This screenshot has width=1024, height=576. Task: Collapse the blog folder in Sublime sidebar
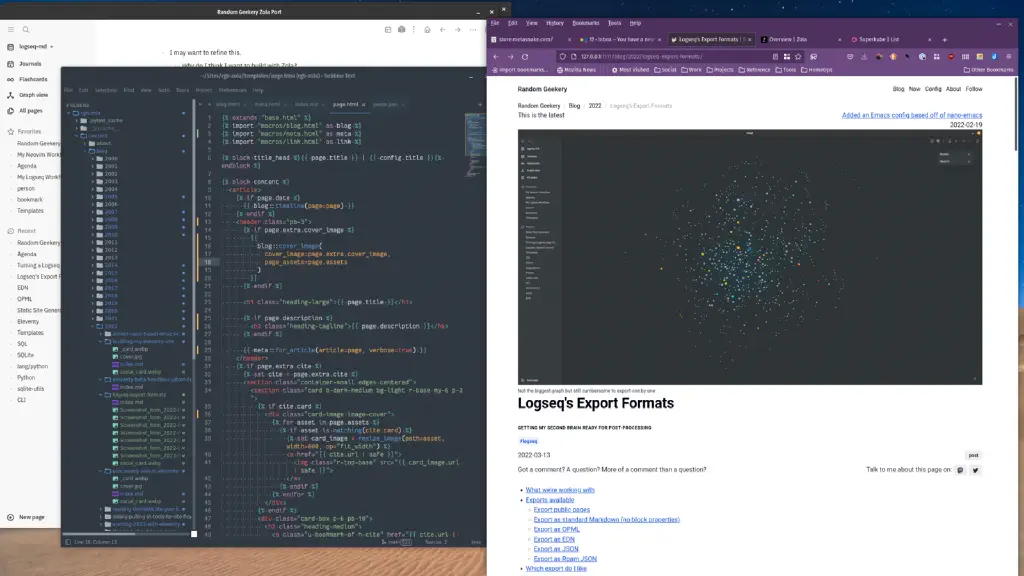point(85,151)
